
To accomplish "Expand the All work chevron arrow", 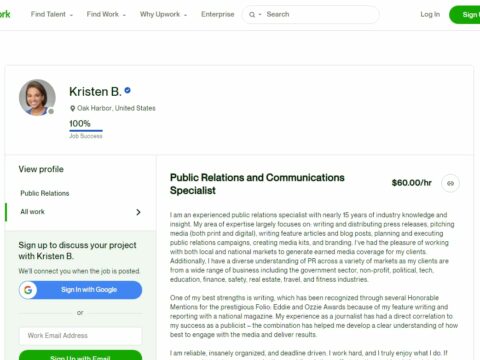I will coord(138,212).
